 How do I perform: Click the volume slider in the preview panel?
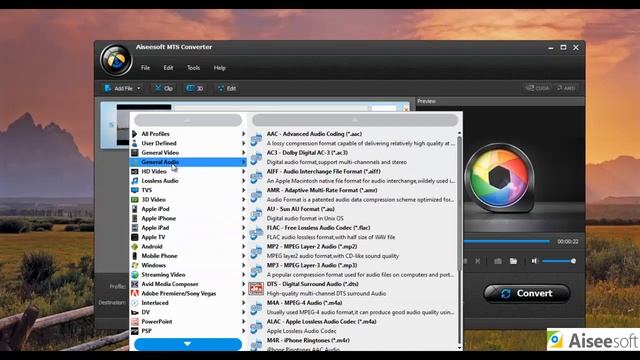coord(559,261)
